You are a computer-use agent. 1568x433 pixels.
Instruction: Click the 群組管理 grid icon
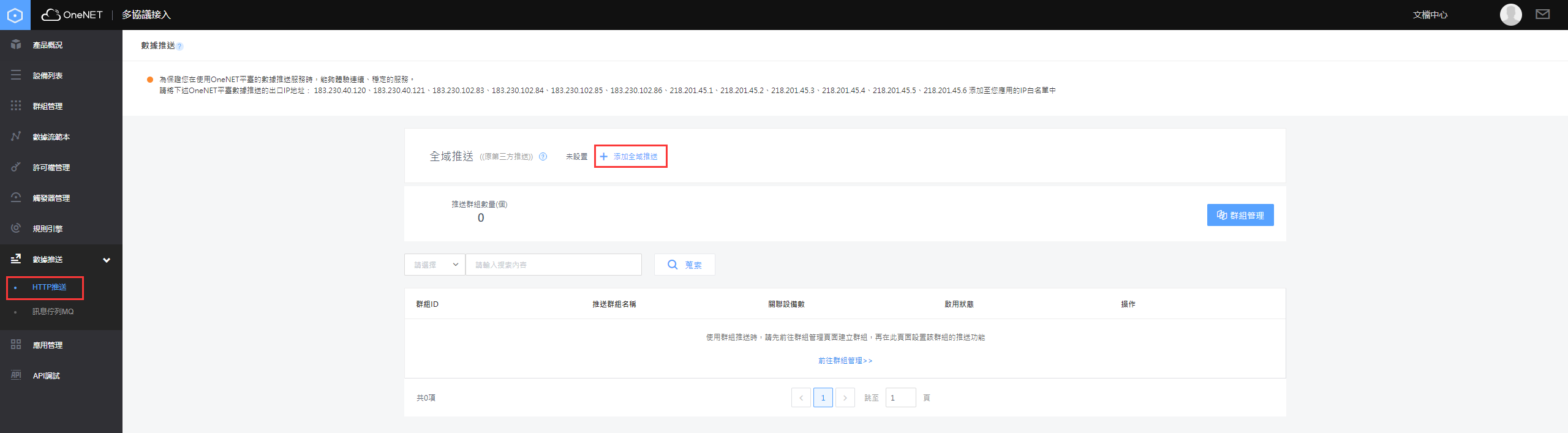coord(16,106)
